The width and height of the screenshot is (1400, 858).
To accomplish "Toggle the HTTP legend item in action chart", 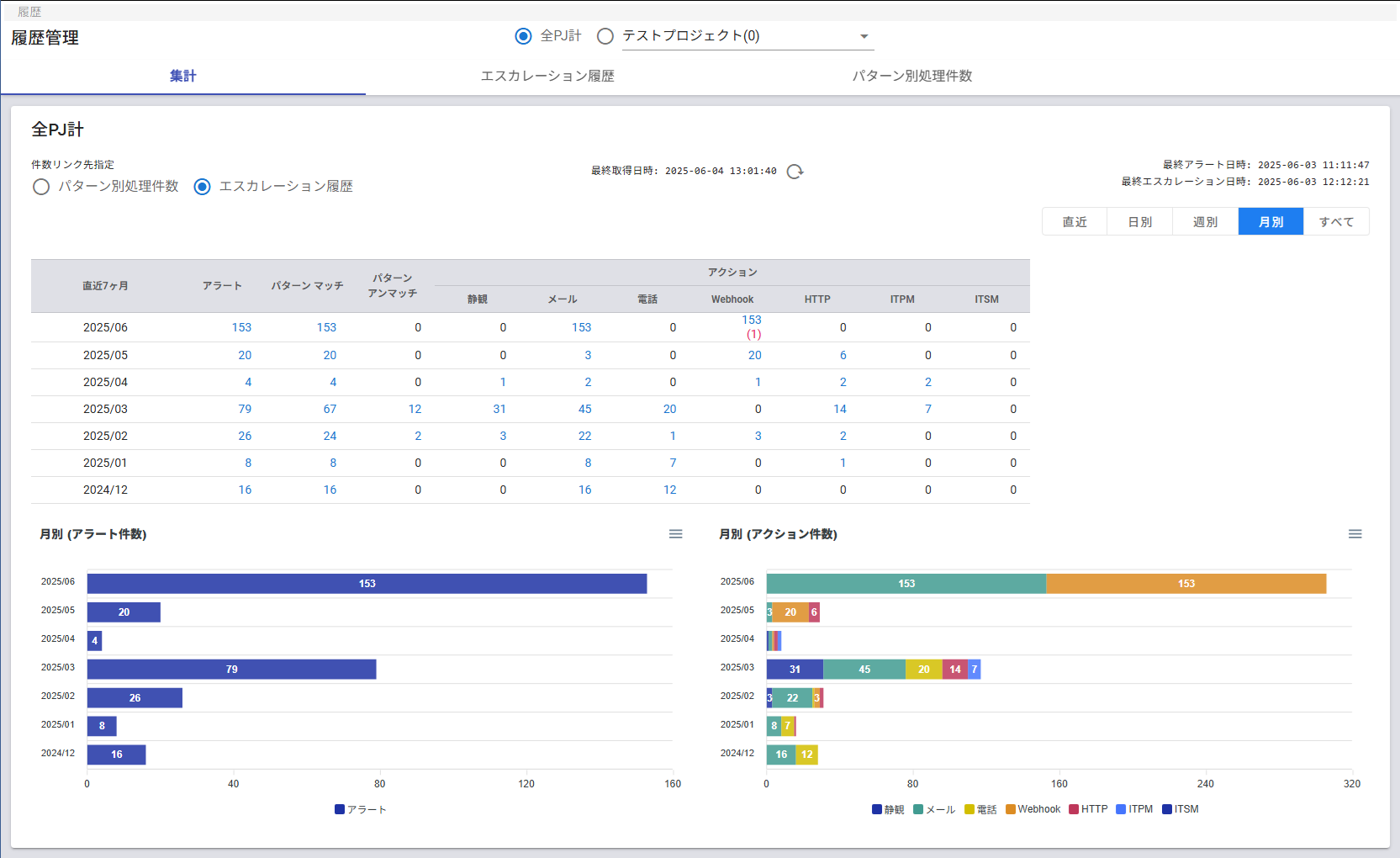I will [x=1088, y=809].
